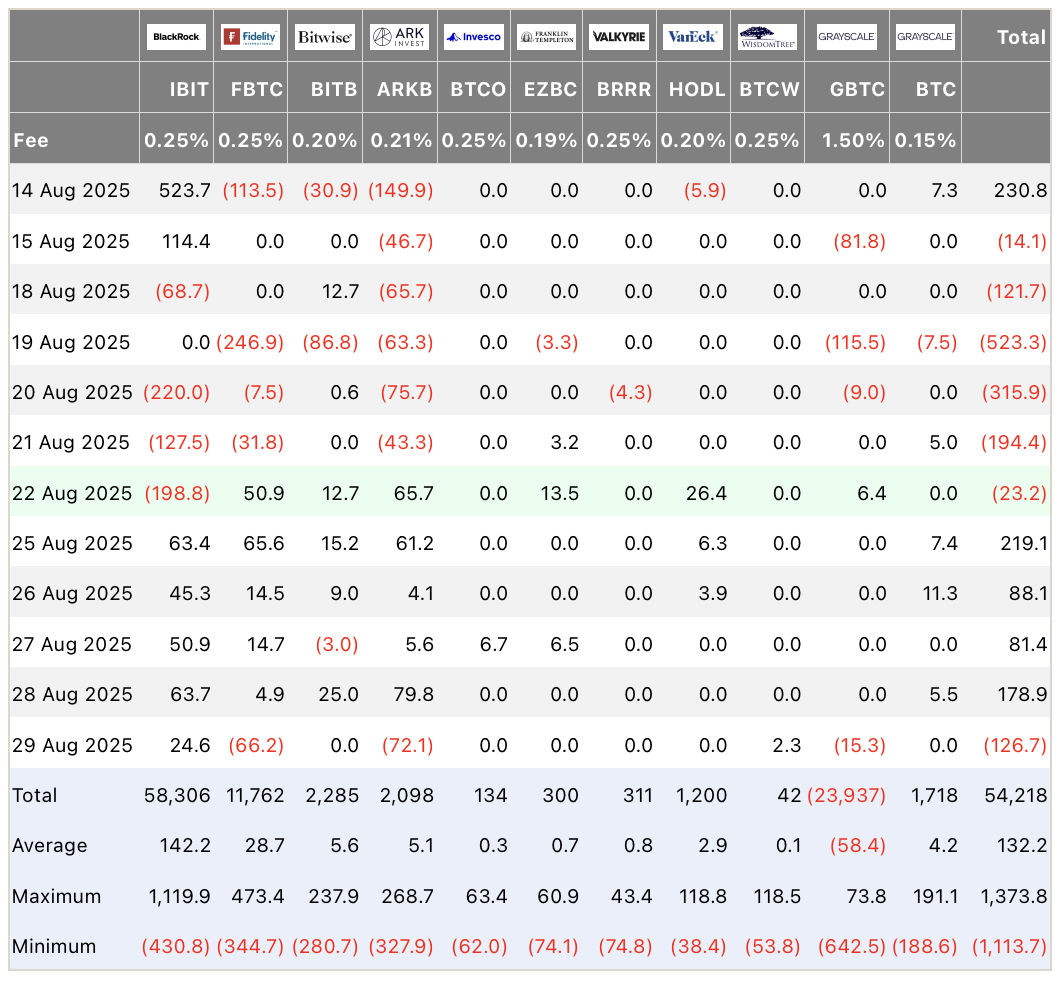1064x982 pixels.
Task: Open the Invesco logo
Action: 473,37
